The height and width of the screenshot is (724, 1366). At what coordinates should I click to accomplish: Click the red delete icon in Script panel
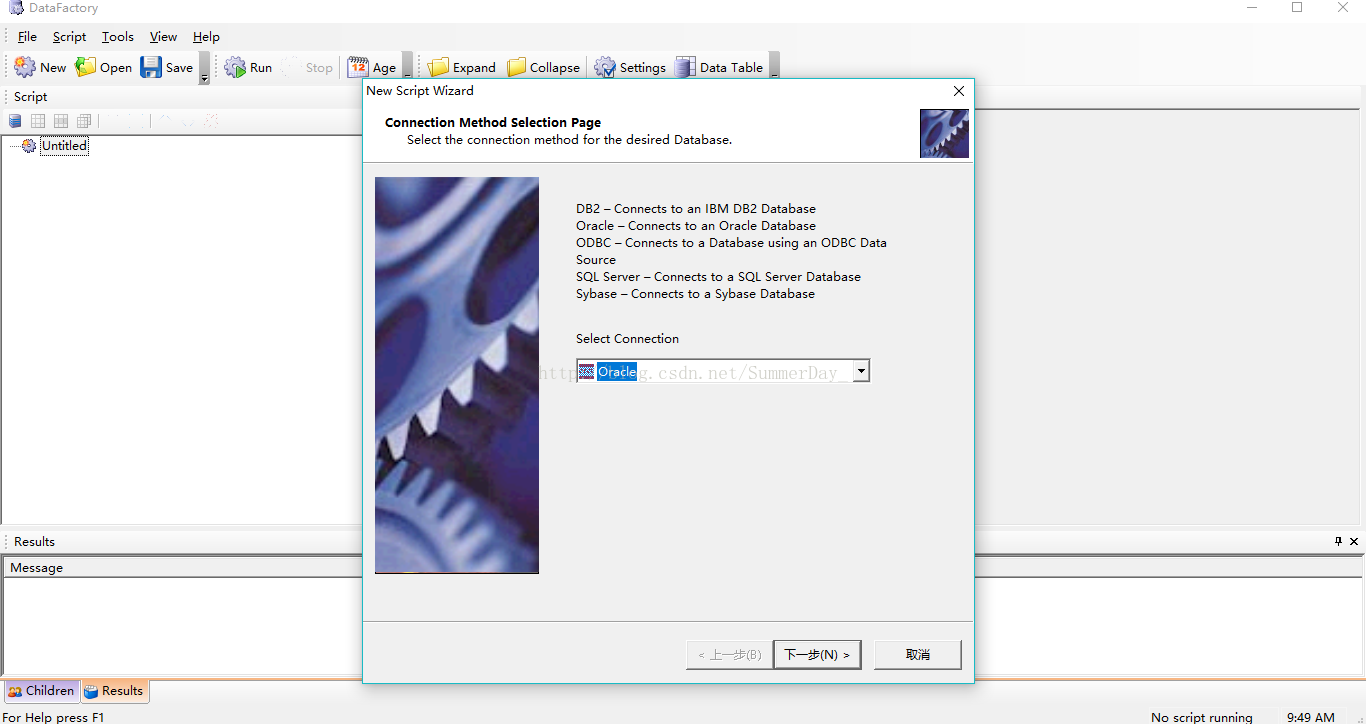click(x=211, y=121)
